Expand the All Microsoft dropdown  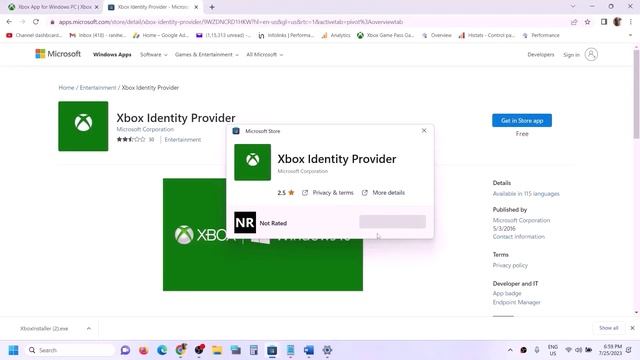point(264,54)
